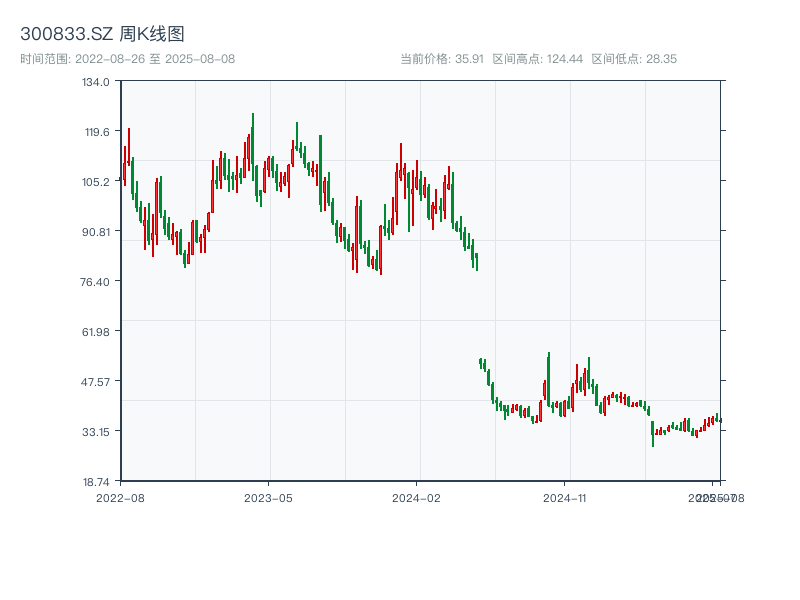Click the 2022-08 x-axis date label
The height and width of the screenshot is (600, 800).
[120, 497]
